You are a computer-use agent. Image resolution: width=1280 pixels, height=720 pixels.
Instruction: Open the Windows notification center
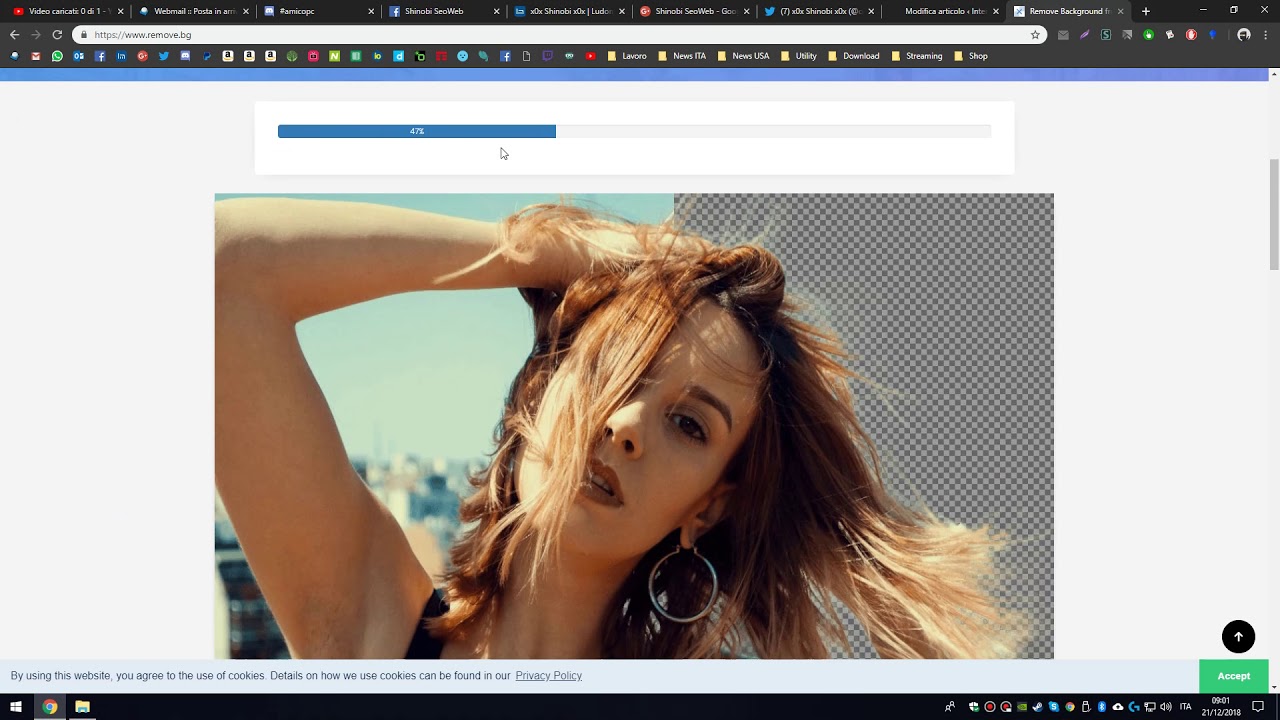[1258, 707]
